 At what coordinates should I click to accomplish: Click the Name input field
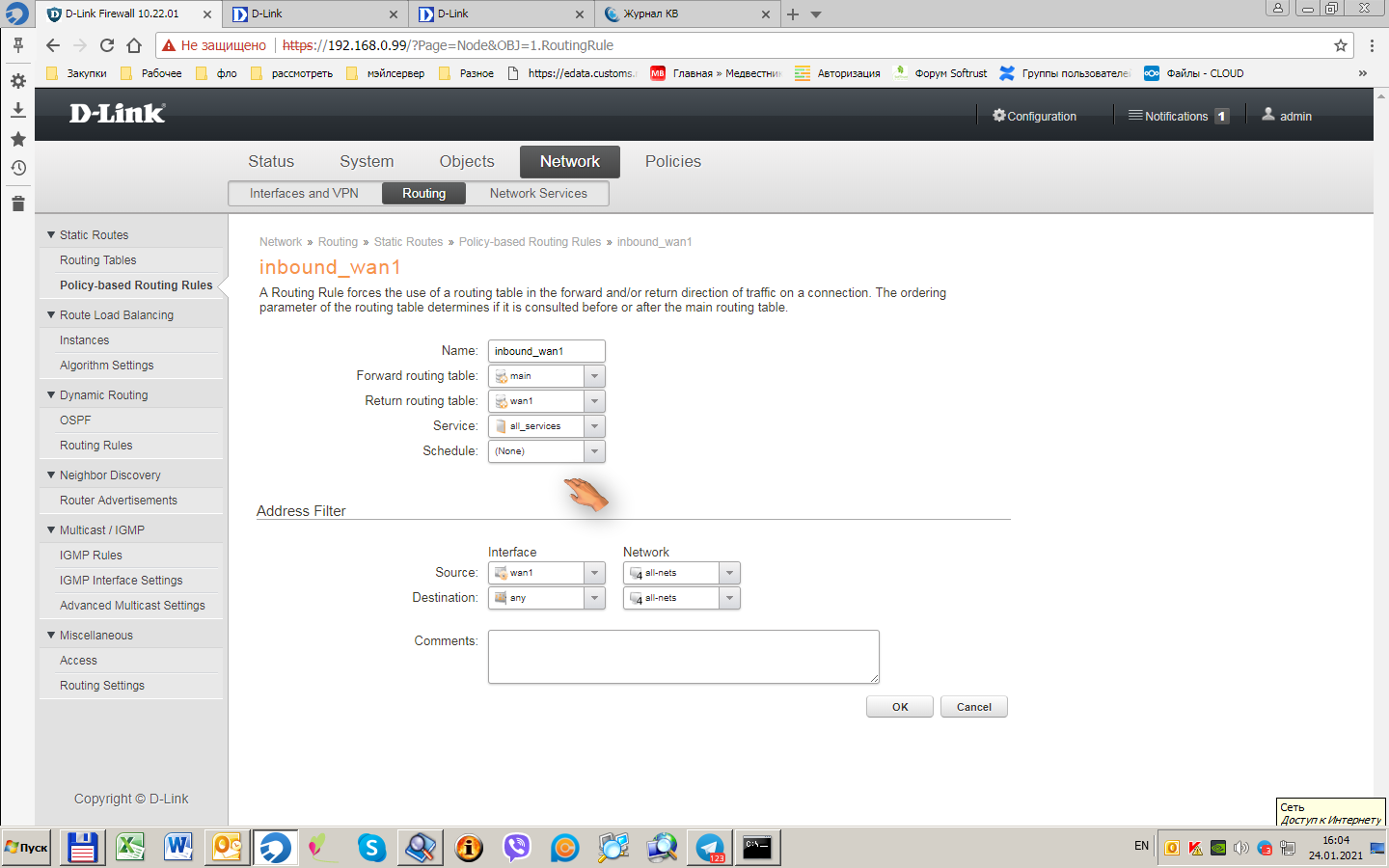coord(546,351)
